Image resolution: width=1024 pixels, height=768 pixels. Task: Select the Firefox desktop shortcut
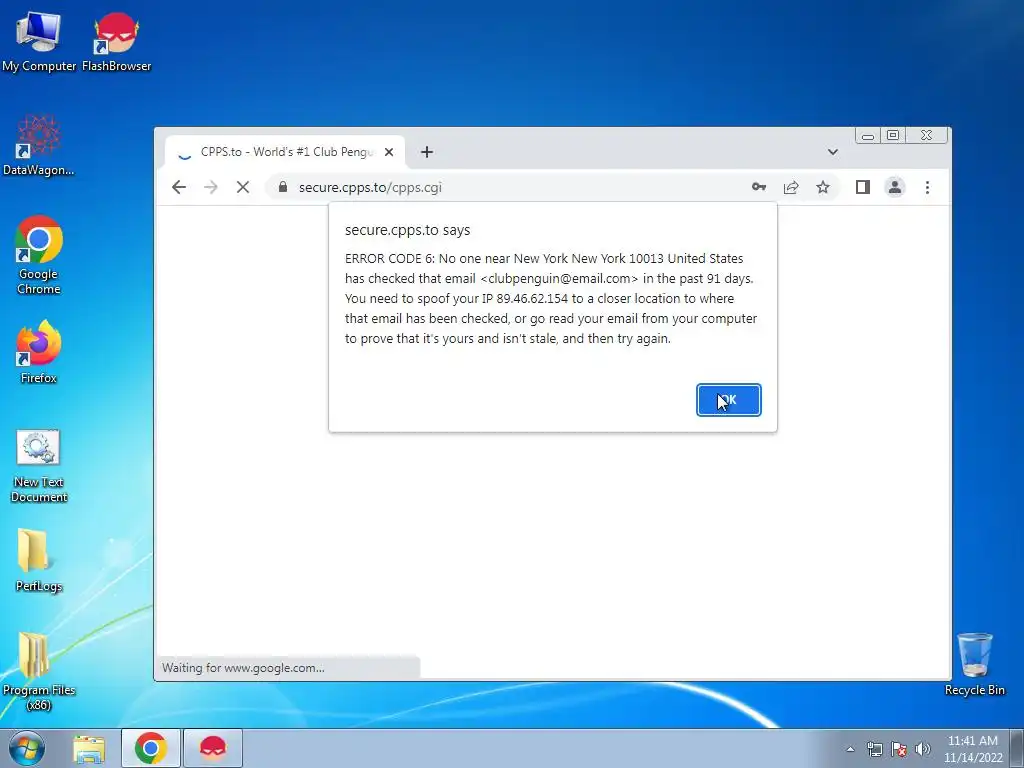[39, 351]
